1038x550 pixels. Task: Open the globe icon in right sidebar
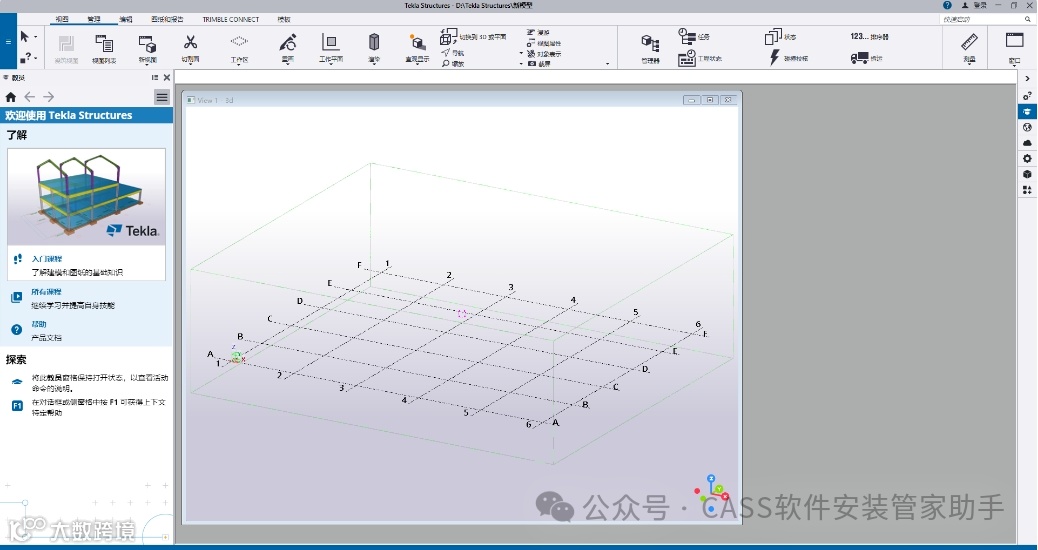pyautogui.click(x=1027, y=127)
